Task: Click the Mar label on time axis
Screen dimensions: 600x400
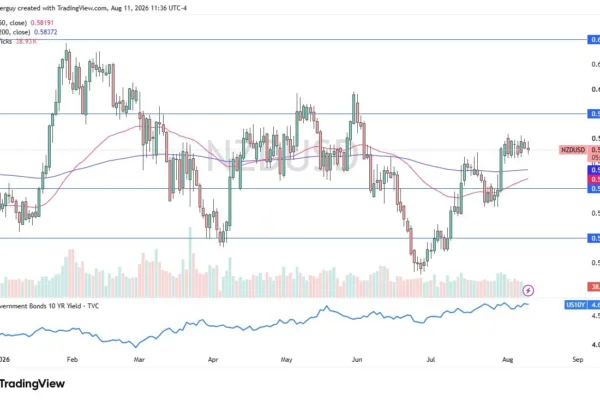Action: coord(139,359)
